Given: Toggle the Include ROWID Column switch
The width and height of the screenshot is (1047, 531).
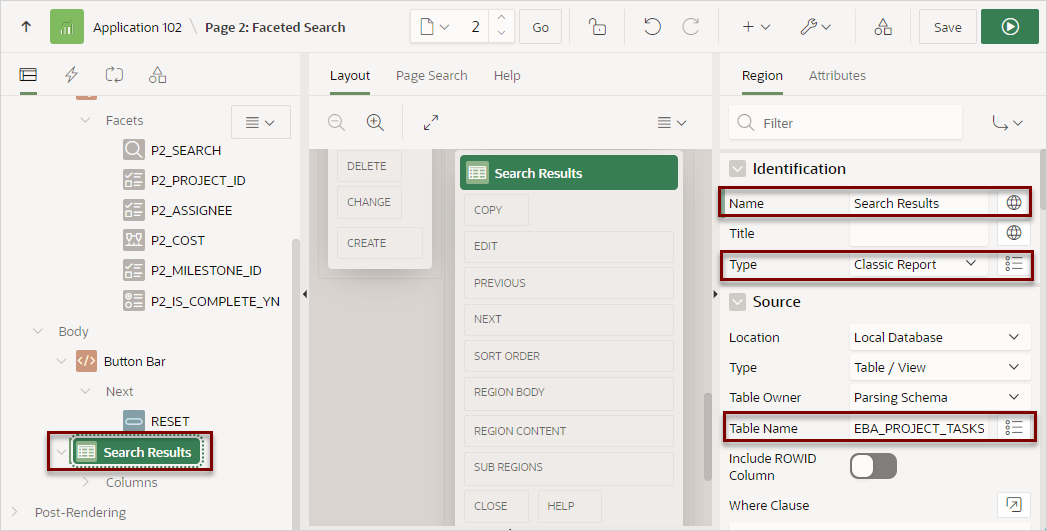Looking at the screenshot, I should pyautogui.click(x=873, y=466).
